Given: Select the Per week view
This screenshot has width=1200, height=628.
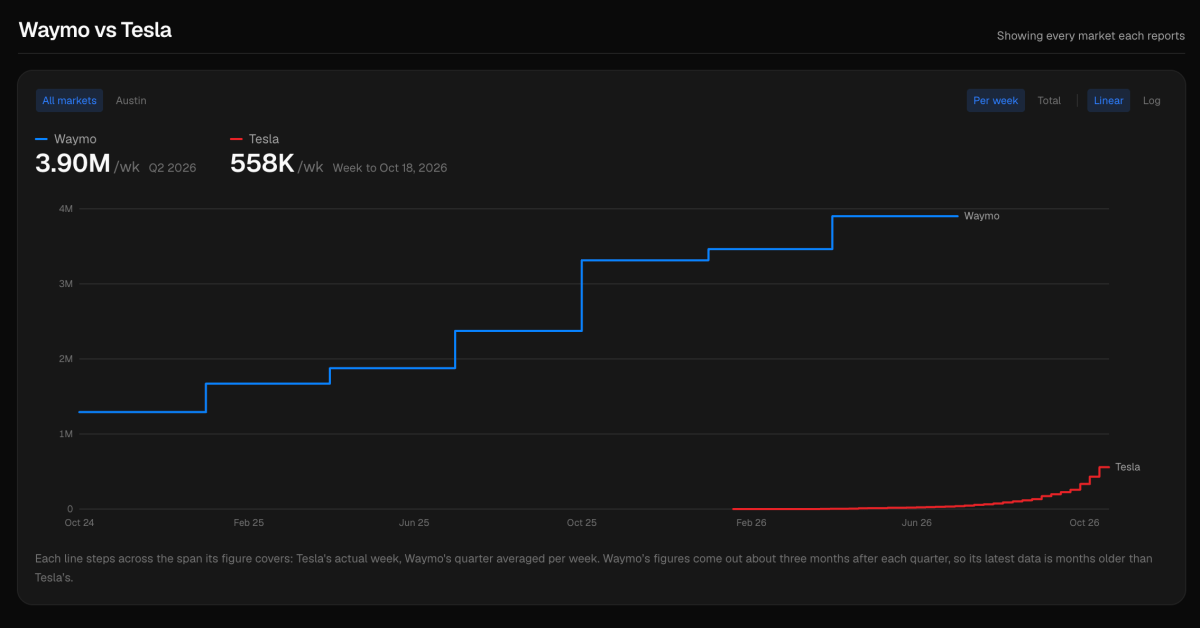Looking at the screenshot, I should pyautogui.click(x=995, y=100).
